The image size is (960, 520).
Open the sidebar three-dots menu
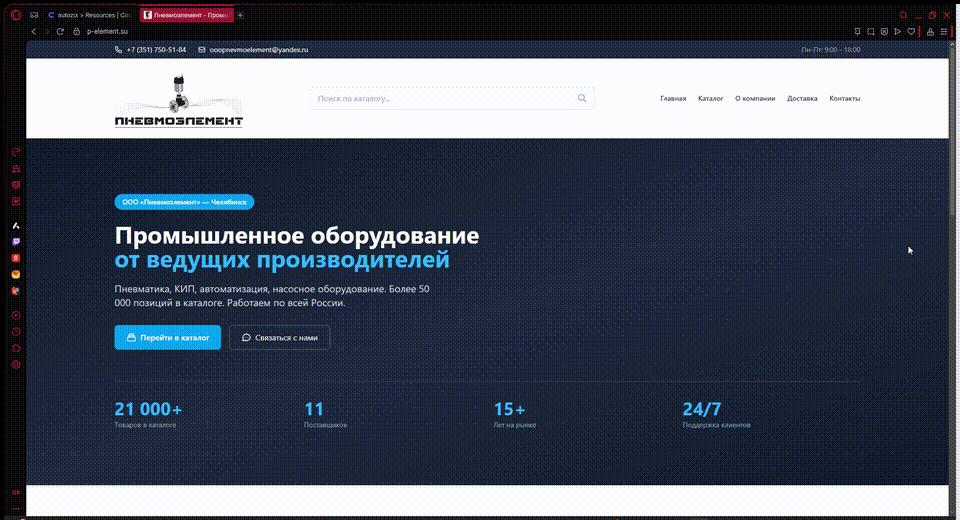tap(16, 508)
